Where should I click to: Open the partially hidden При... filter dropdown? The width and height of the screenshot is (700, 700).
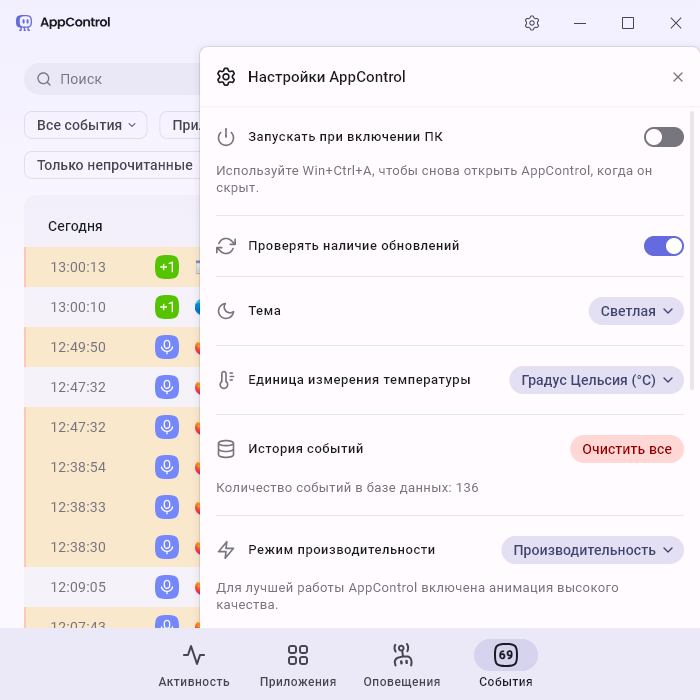coord(180,125)
